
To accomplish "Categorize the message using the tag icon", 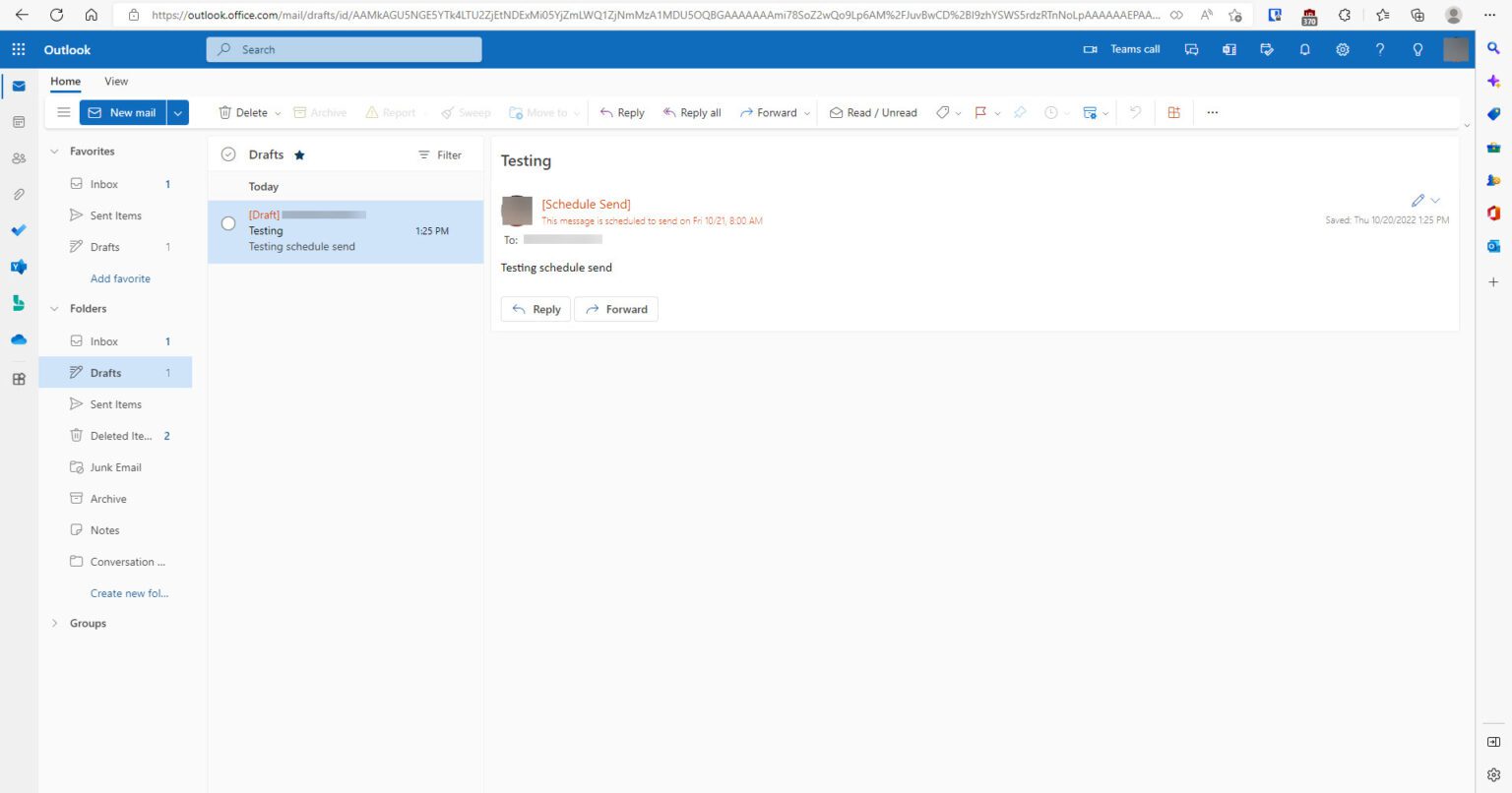I will pyautogui.click(x=942, y=112).
